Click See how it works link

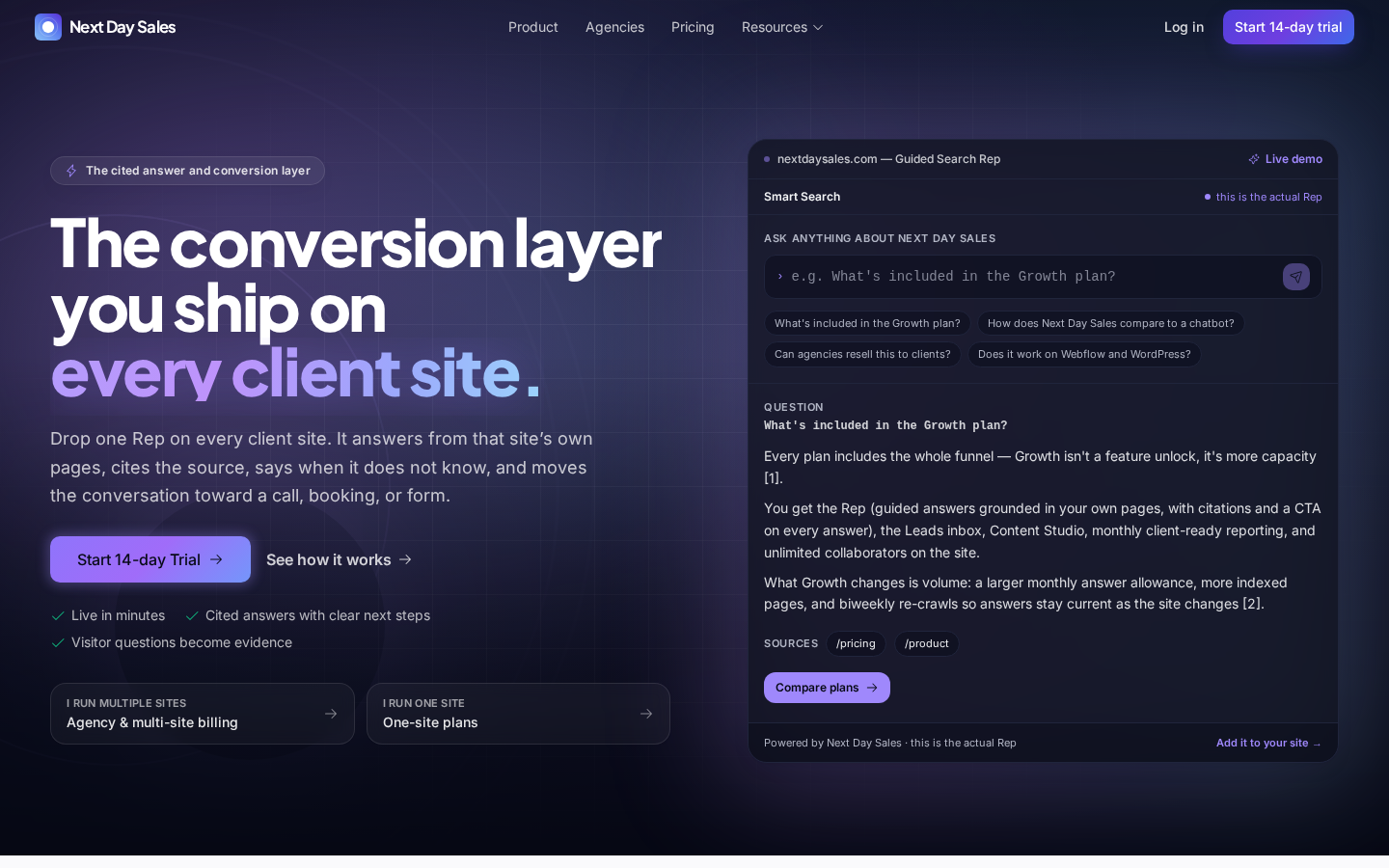pyautogui.click(x=339, y=559)
